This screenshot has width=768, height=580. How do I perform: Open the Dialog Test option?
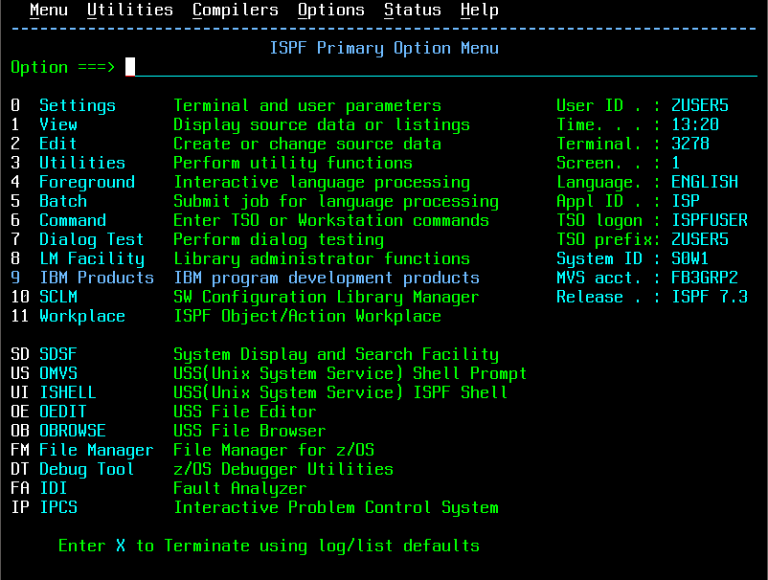[x=91, y=240]
